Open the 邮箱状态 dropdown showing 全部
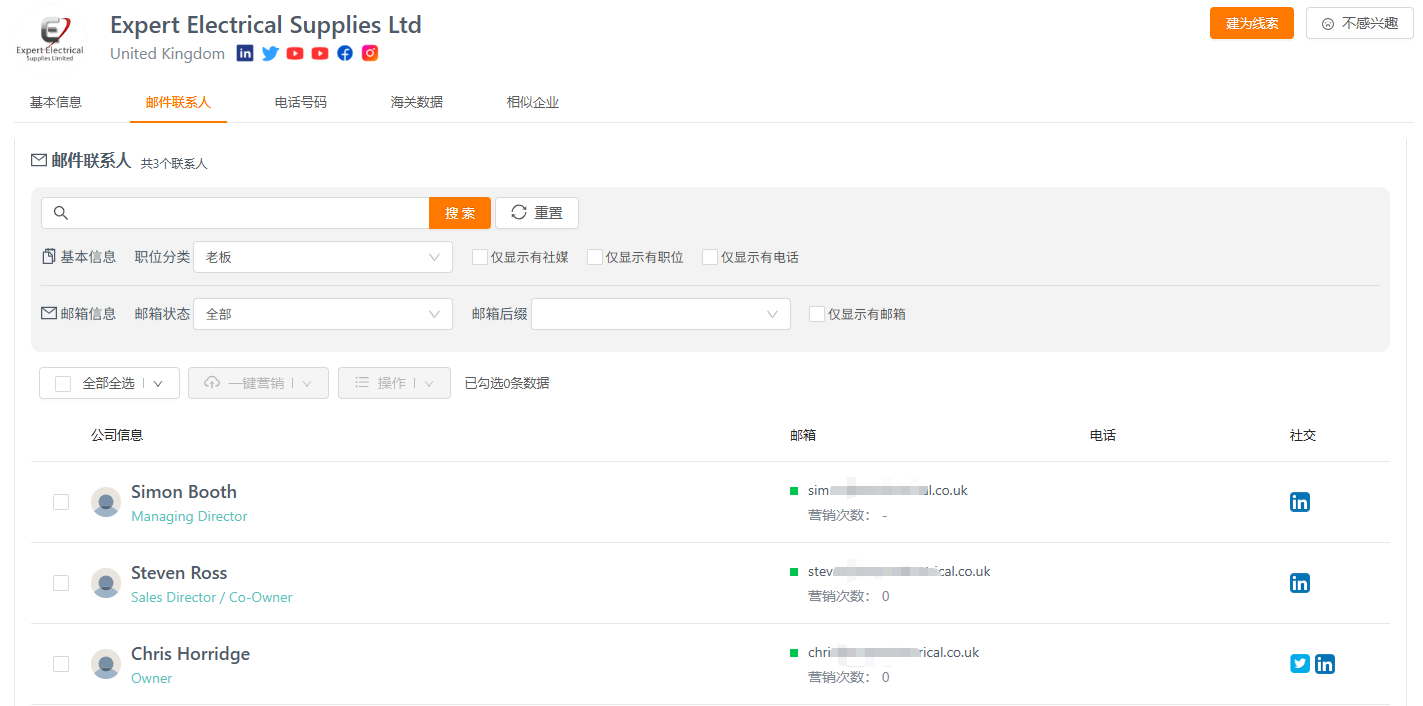Viewport: 1423px width, 706px height. [323, 314]
